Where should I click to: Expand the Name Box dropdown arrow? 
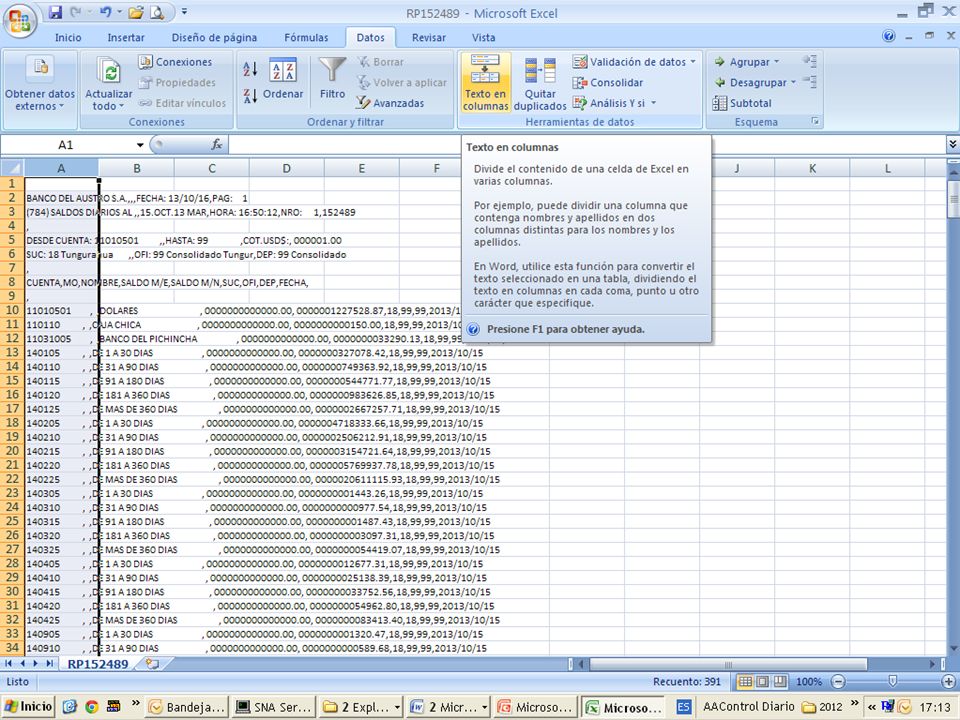[x=140, y=145]
